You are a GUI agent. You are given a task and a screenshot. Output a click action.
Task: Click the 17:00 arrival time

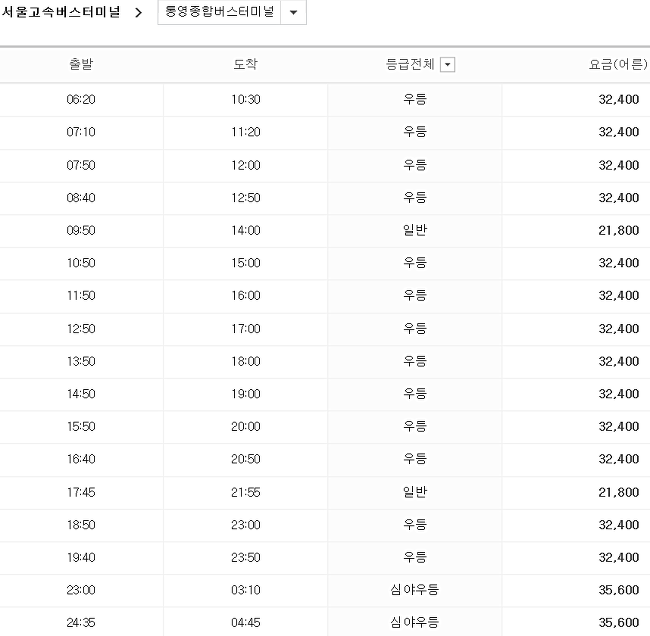coord(246,329)
